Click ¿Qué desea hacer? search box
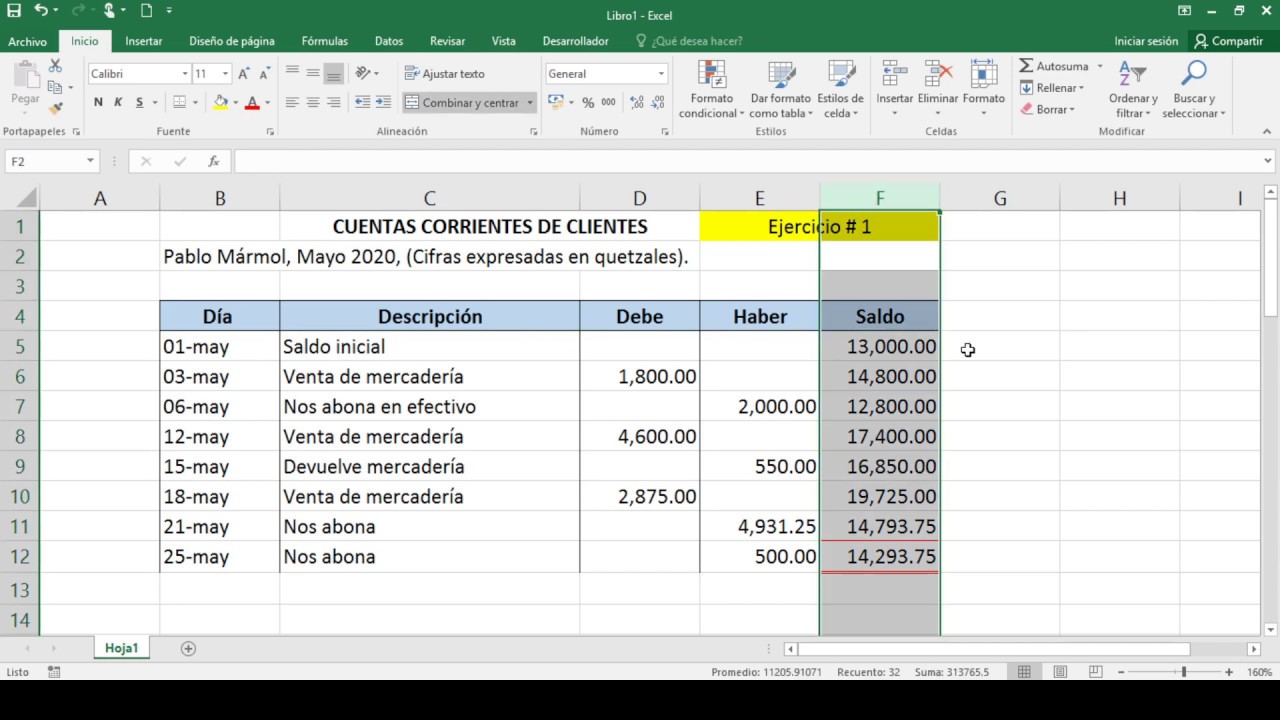 [690, 42]
